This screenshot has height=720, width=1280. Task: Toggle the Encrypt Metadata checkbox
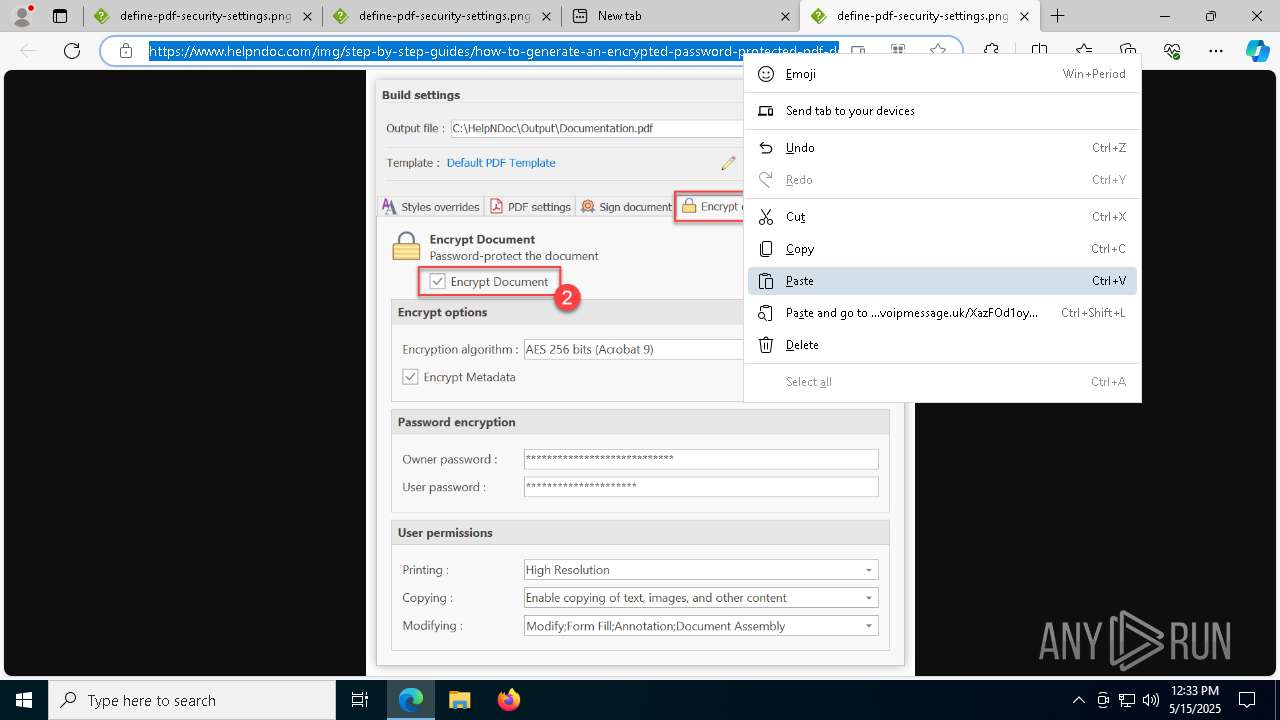pyautogui.click(x=410, y=377)
